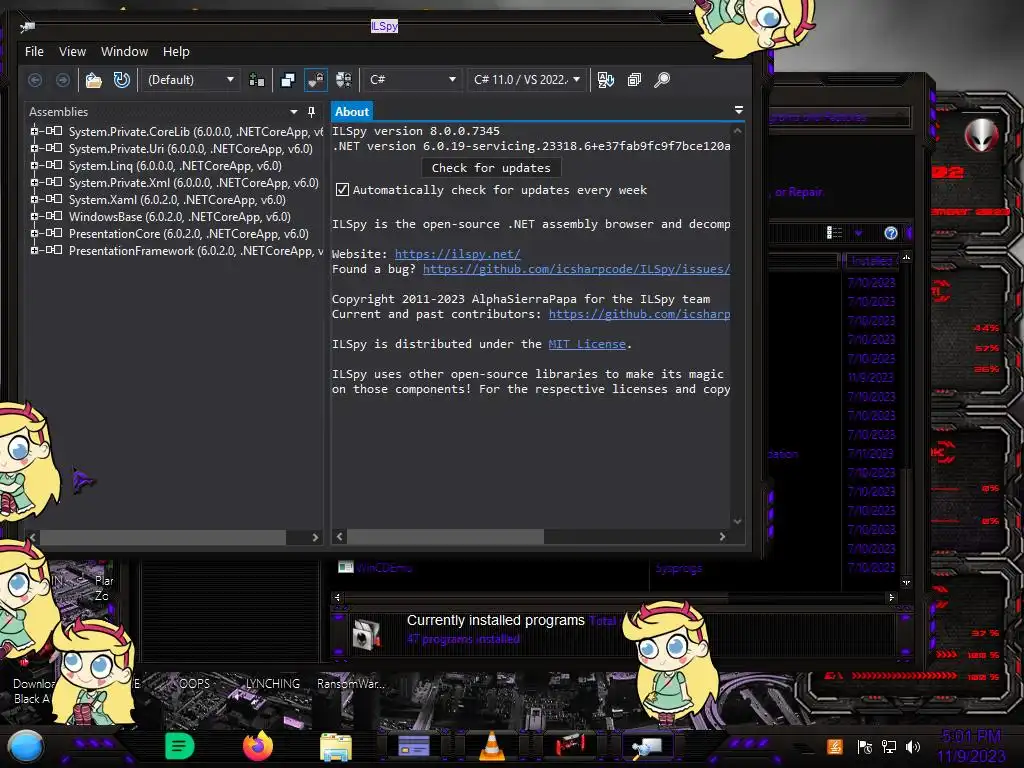Expand the System.Private.CoreLib assembly node

[34, 131]
